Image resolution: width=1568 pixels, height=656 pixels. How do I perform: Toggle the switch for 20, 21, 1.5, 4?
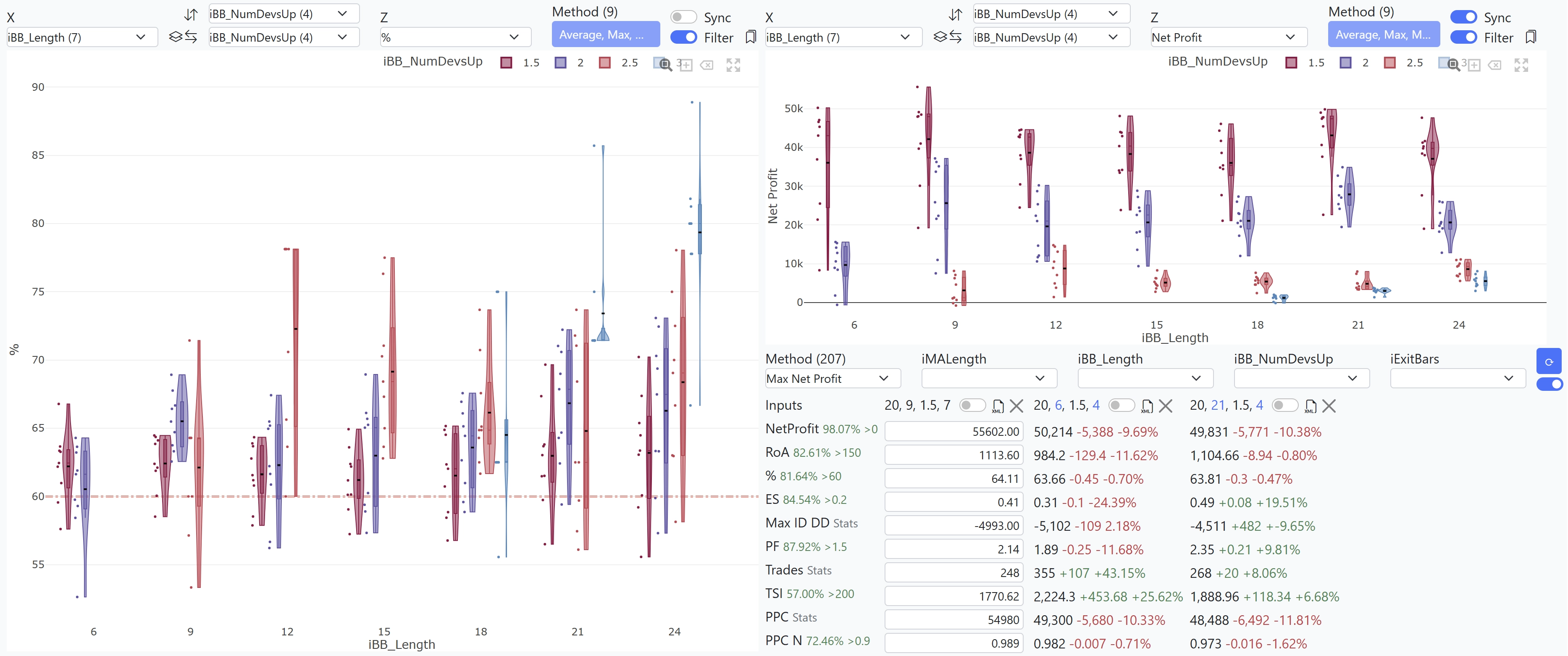point(1285,405)
